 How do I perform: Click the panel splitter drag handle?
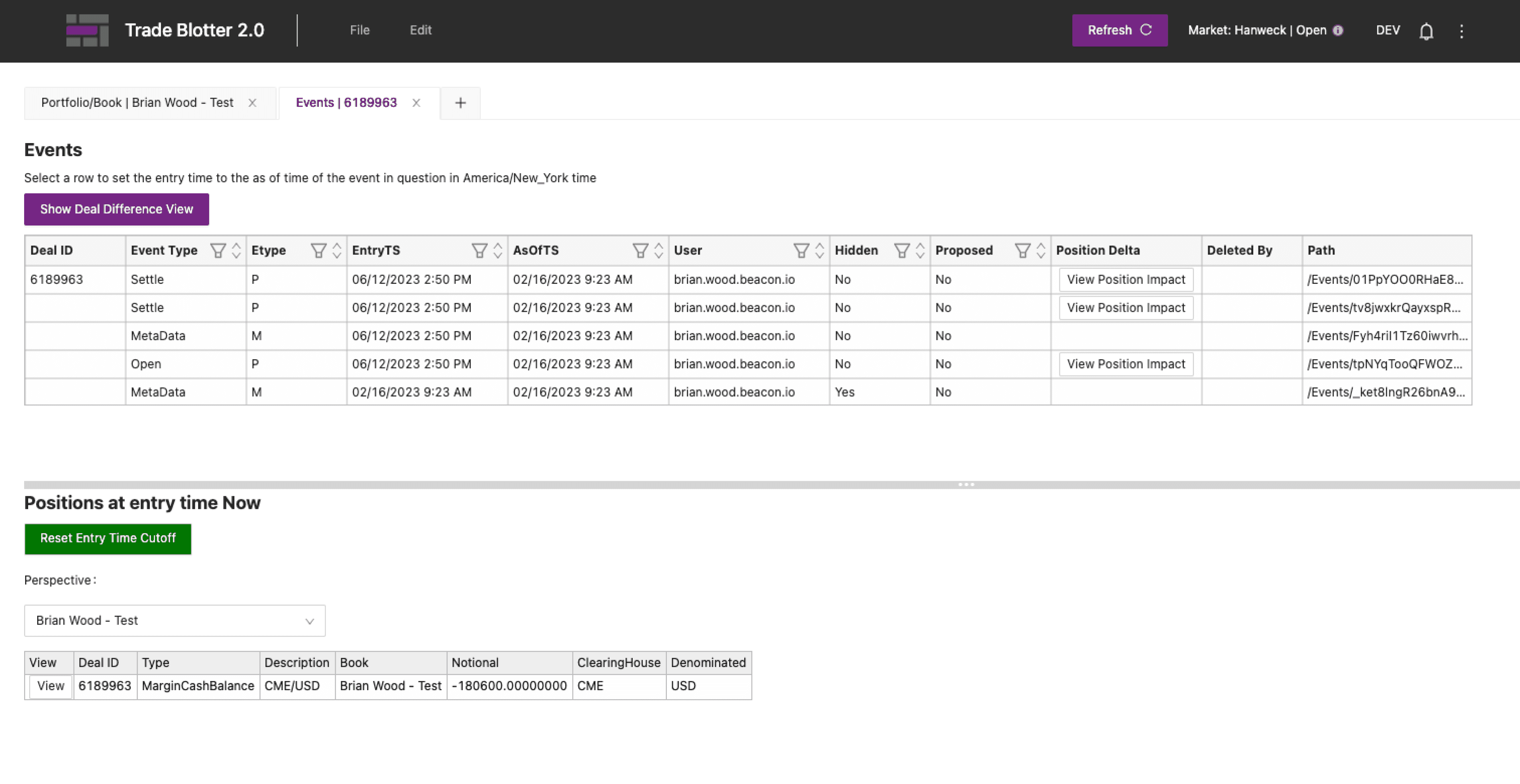966,484
